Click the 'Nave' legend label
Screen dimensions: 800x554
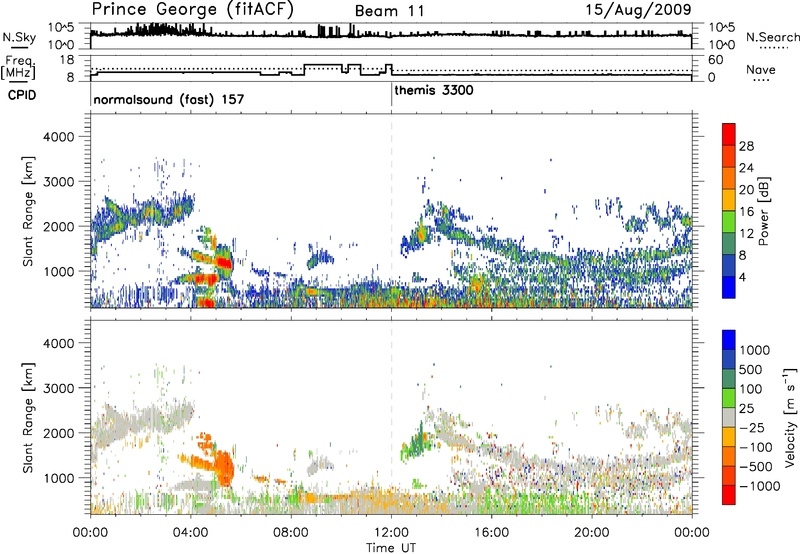(761, 69)
